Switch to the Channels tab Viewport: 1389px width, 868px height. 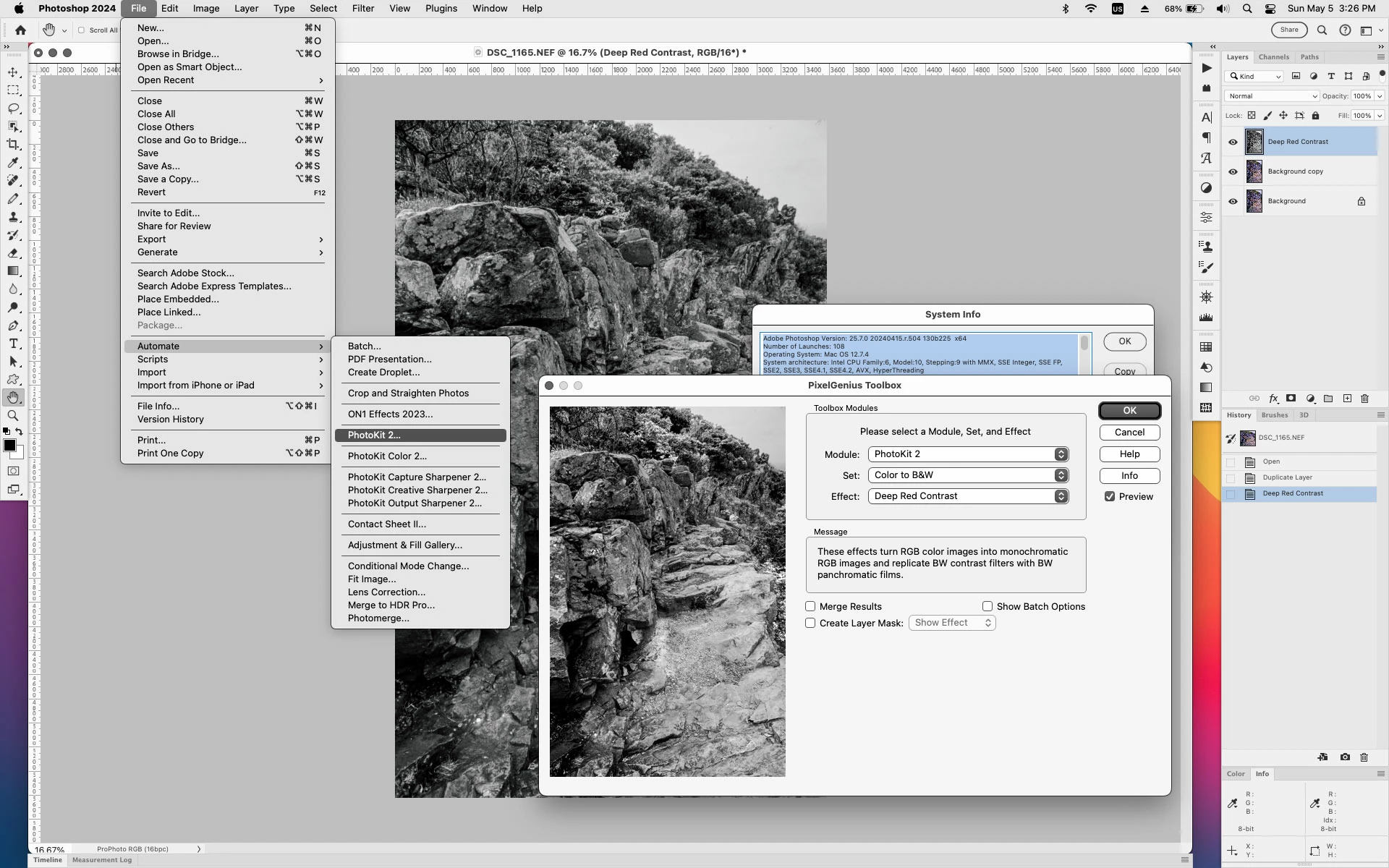(1273, 57)
